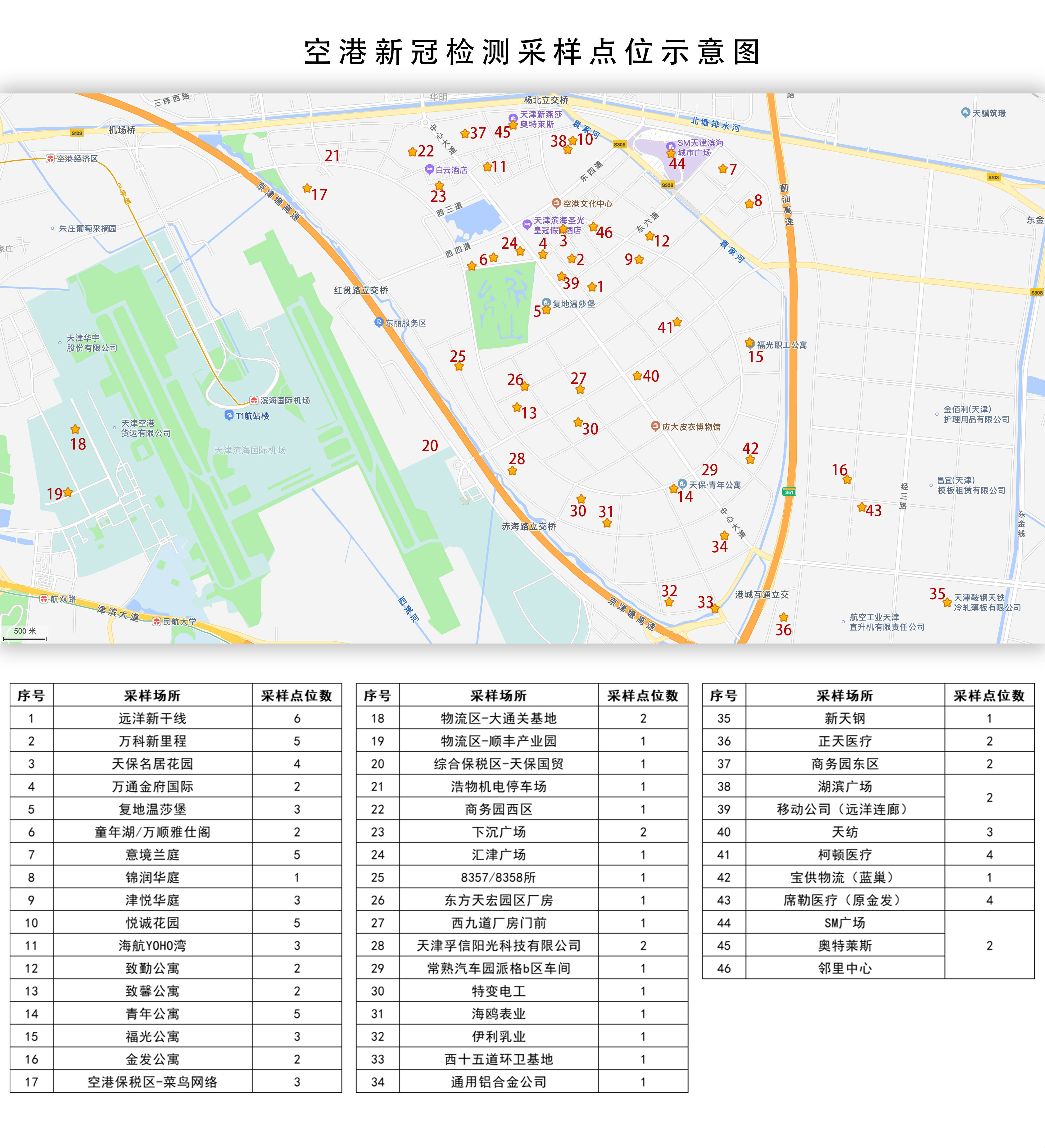1045x1148 pixels.
Task: Click the red number 20 on the map
Action: point(430,445)
